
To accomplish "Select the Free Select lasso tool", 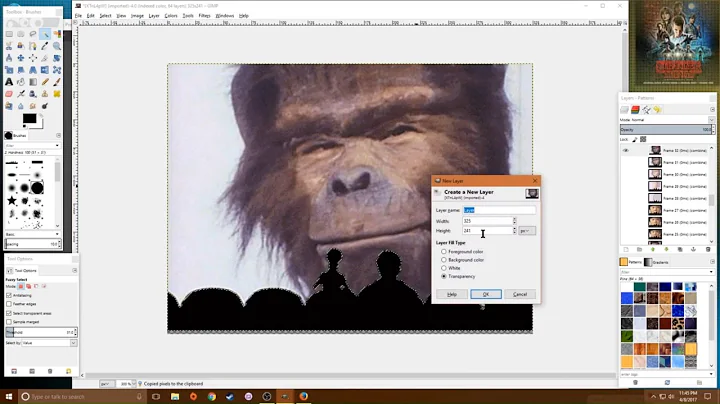I will (x=33, y=34).
